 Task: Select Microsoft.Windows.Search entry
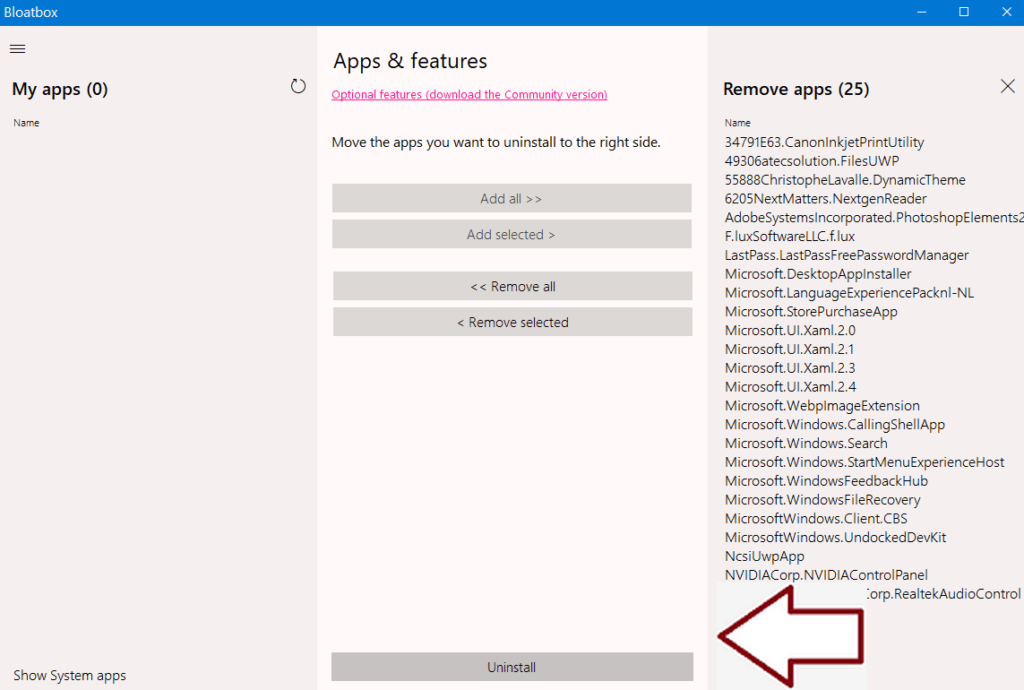pyautogui.click(x=806, y=444)
